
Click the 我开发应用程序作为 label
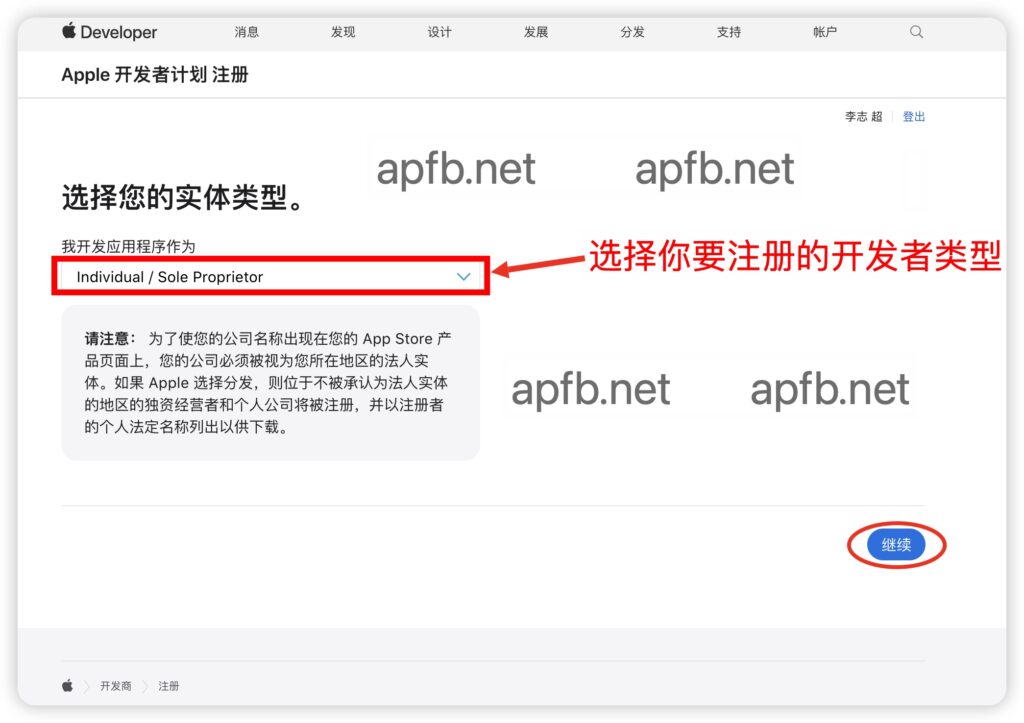click(x=128, y=246)
